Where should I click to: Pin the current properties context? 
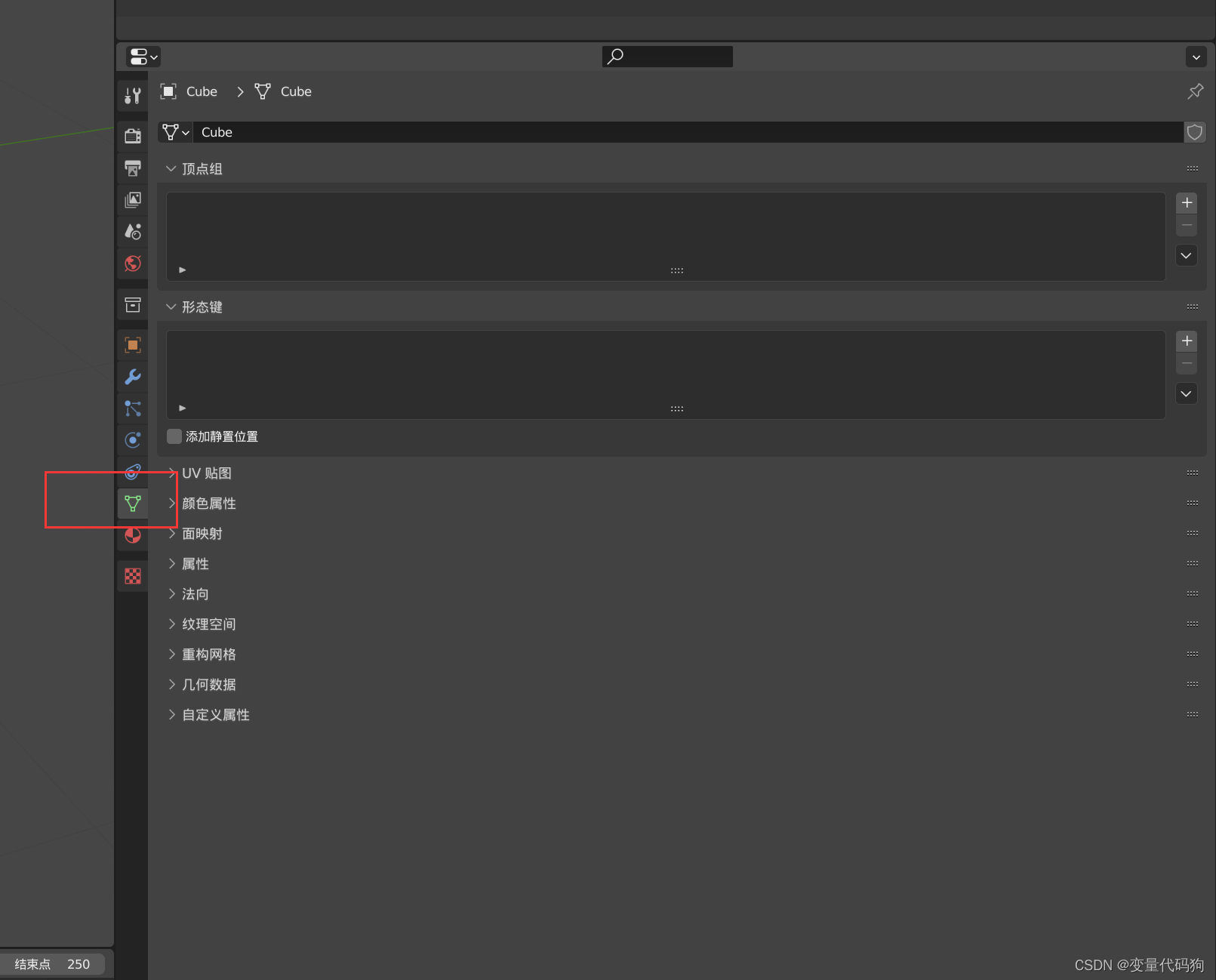point(1195,91)
